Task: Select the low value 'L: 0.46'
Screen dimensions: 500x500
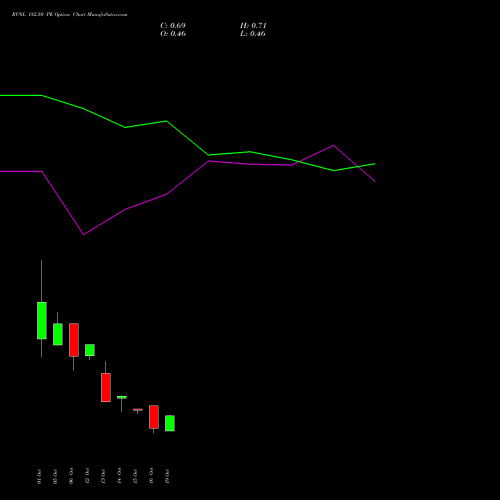Action: click(x=253, y=34)
